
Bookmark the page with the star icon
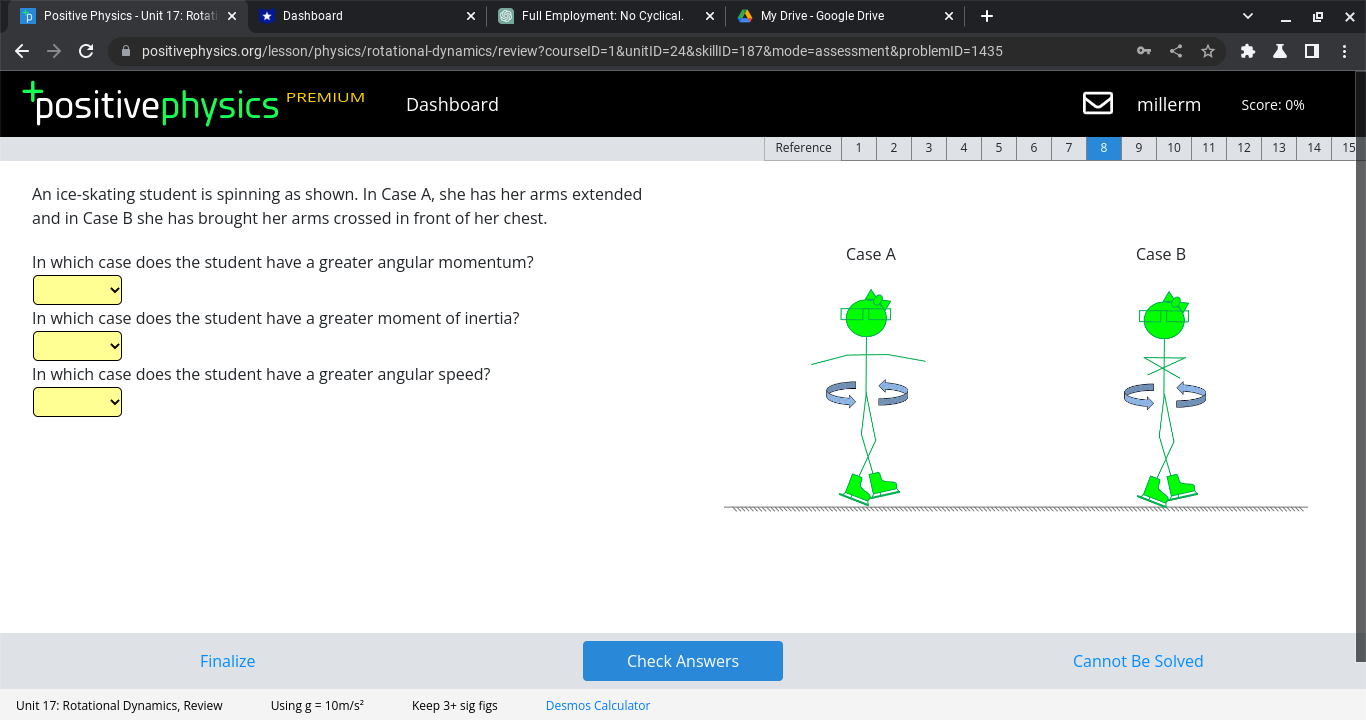coord(1205,50)
